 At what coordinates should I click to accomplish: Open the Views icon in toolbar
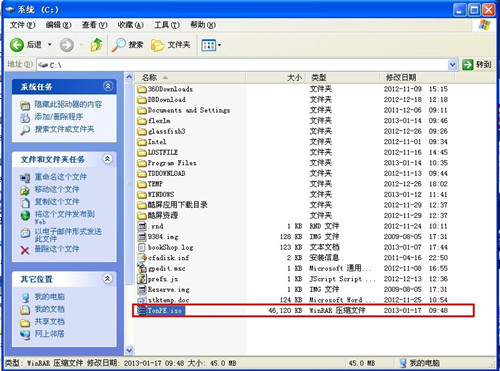pos(209,45)
